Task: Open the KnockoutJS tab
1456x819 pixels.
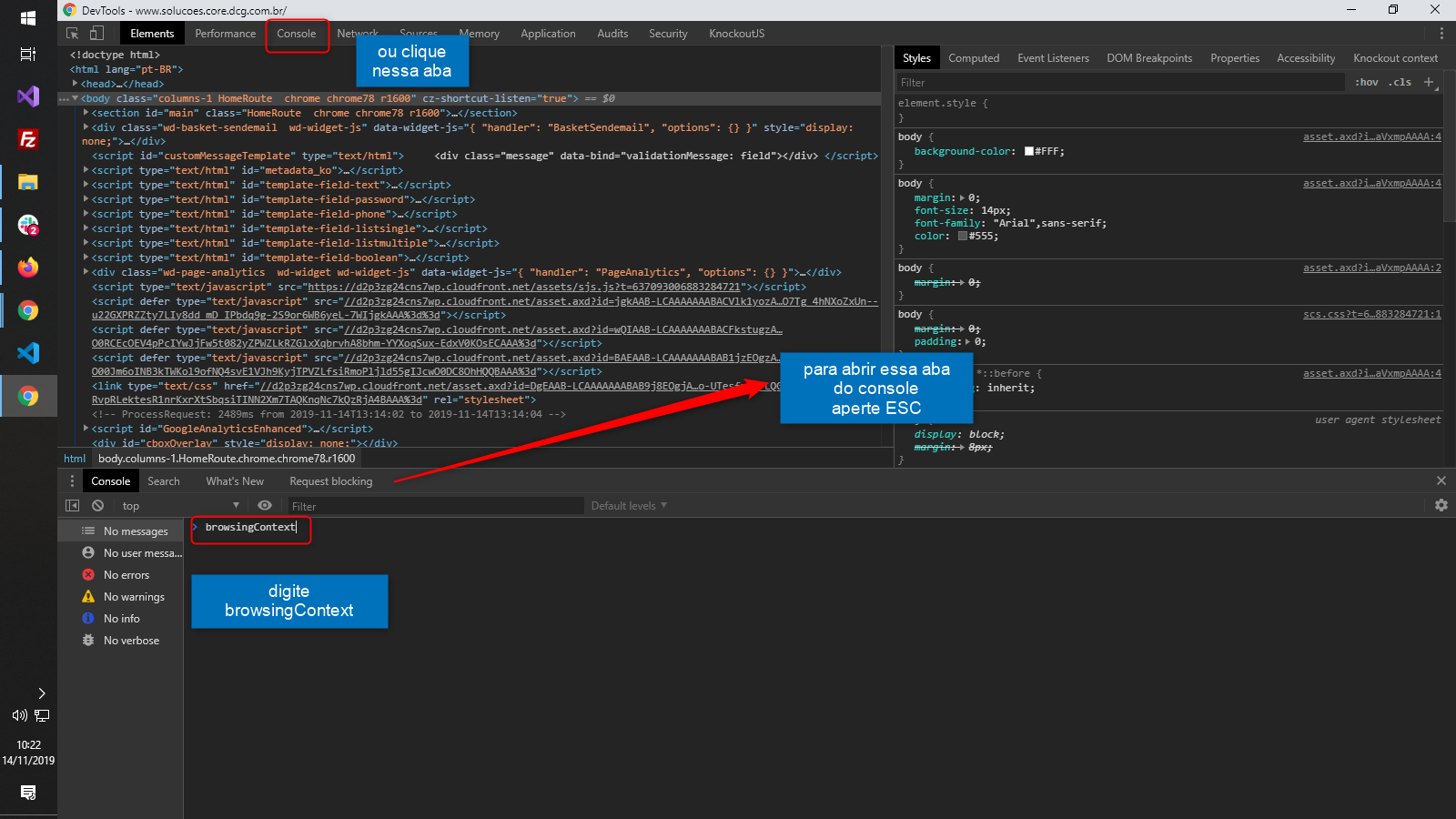Action: [x=736, y=33]
